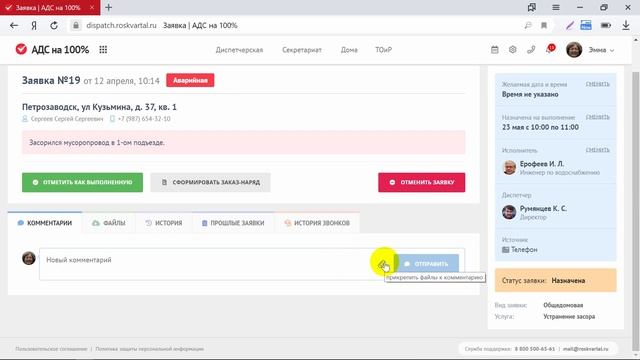Screen dimensions: 640x360
Task: Click Сформировать заказ-наряд button
Action: 210,182
